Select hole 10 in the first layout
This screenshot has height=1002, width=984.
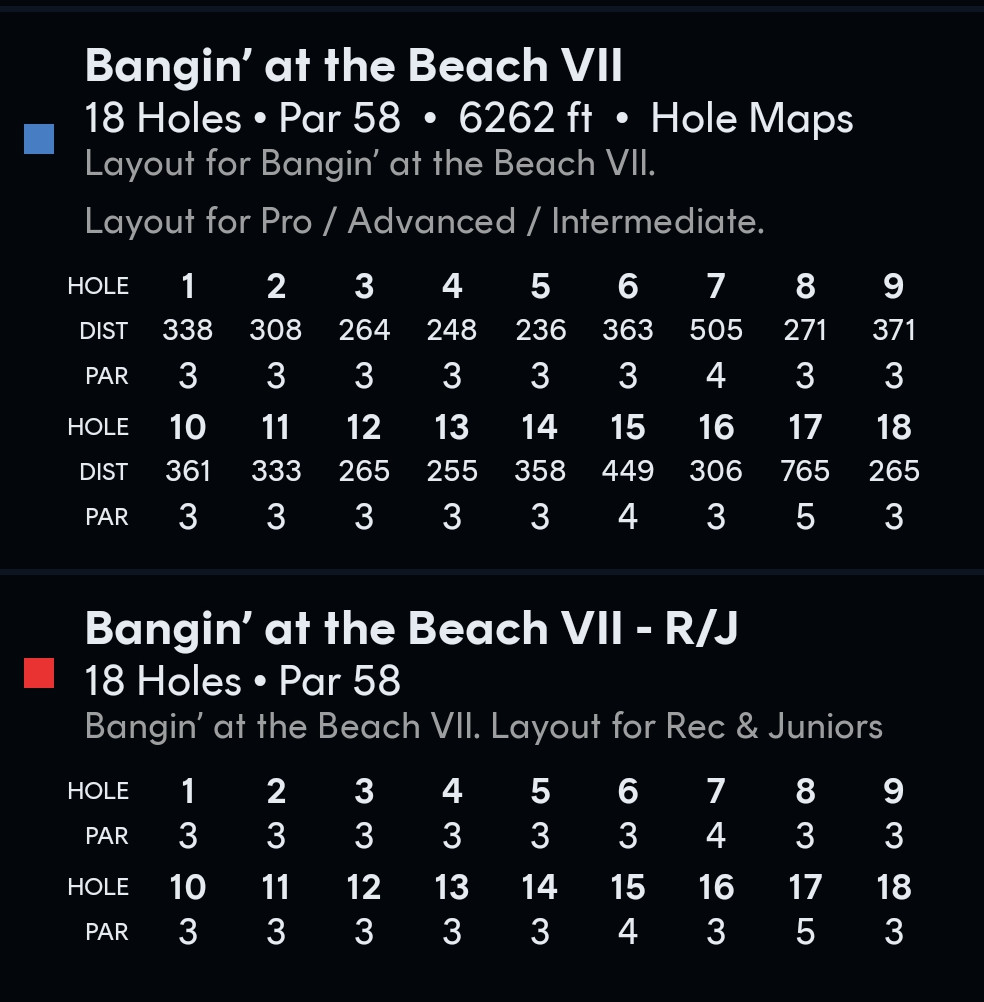(x=187, y=427)
